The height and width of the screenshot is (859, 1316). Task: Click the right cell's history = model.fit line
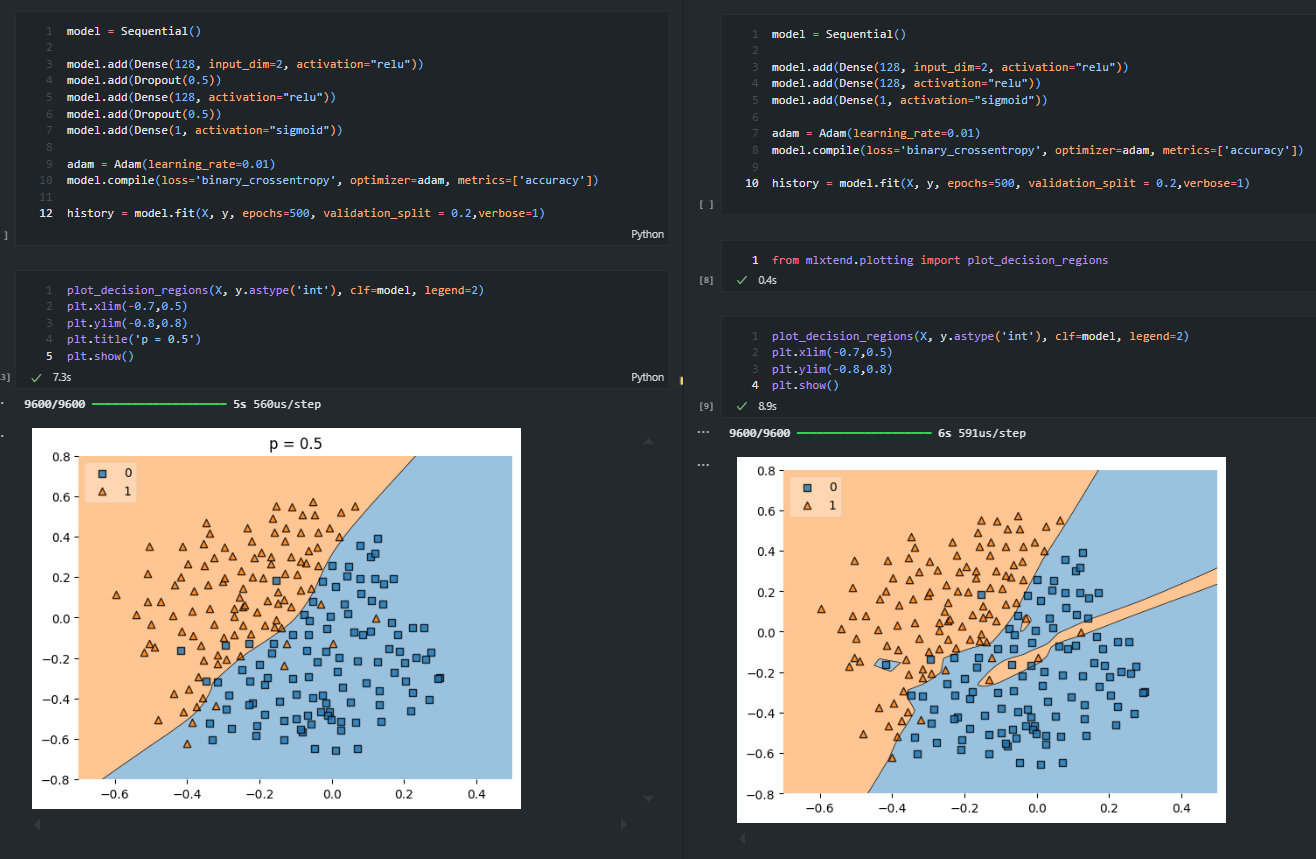(1011, 183)
